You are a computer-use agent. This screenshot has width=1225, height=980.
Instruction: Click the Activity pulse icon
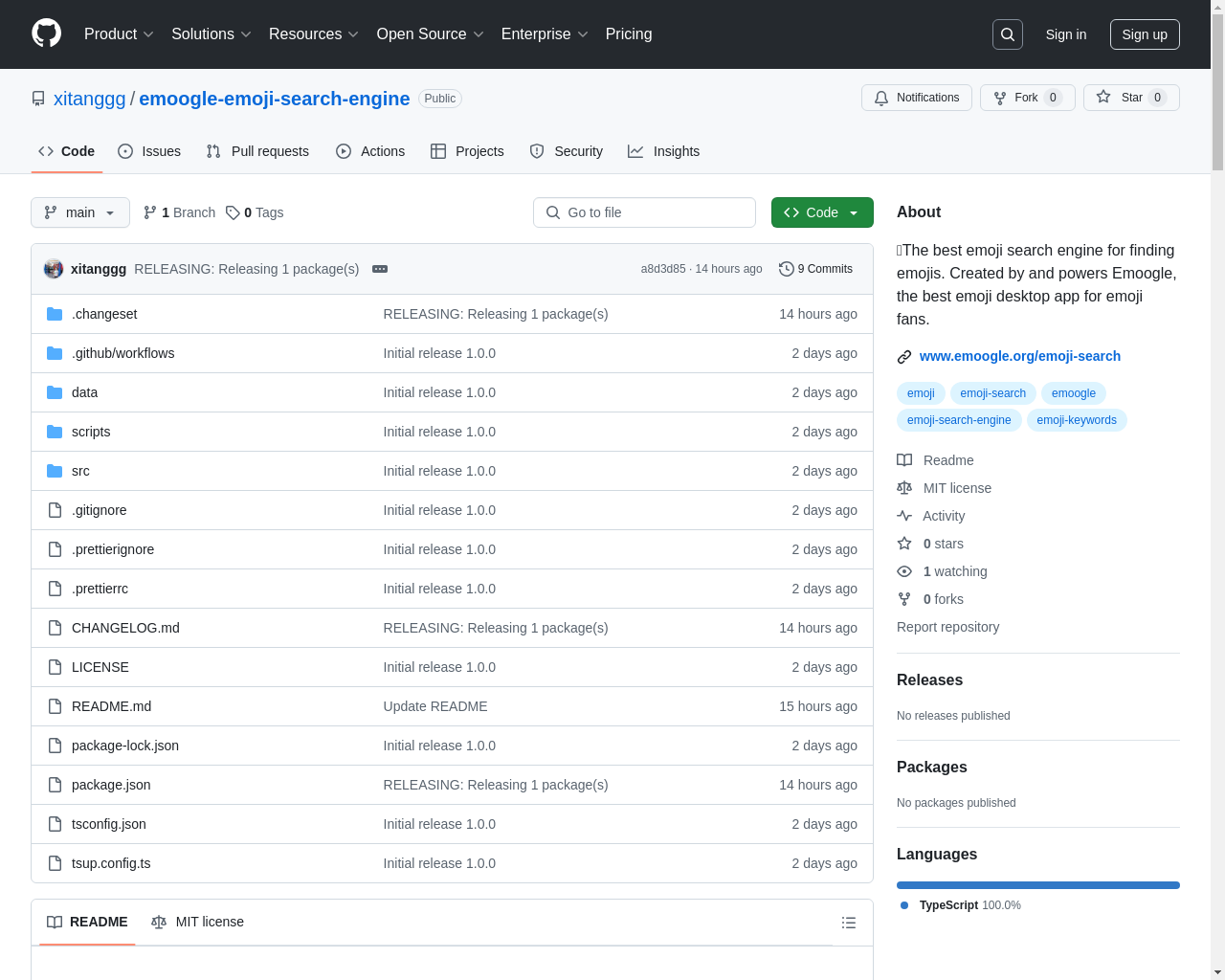coord(904,516)
